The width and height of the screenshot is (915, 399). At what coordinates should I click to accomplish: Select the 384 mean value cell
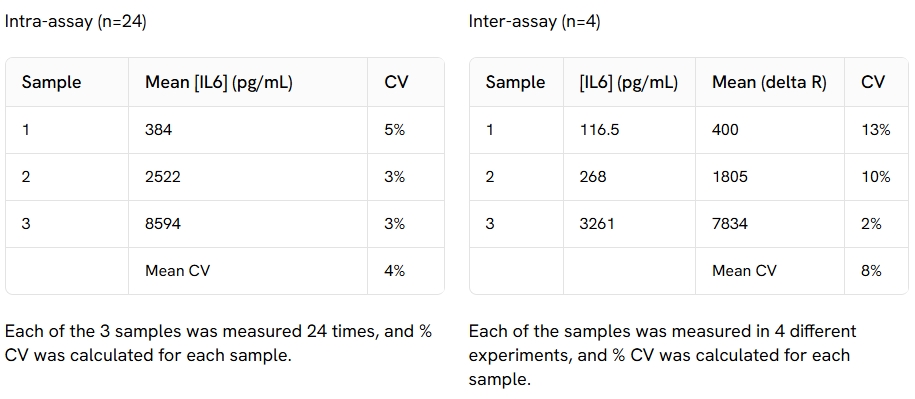pos(248,130)
